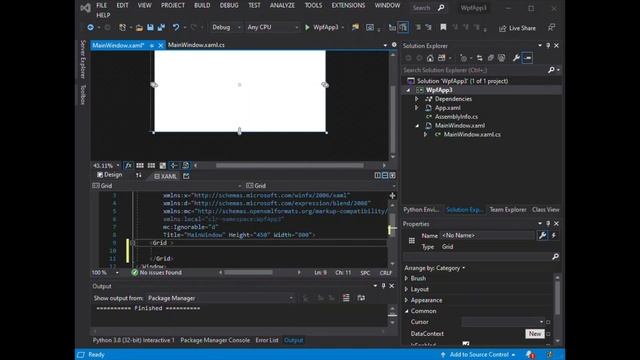Click the Navigate Backward icon
The image size is (640, 360).
(90, 27)
